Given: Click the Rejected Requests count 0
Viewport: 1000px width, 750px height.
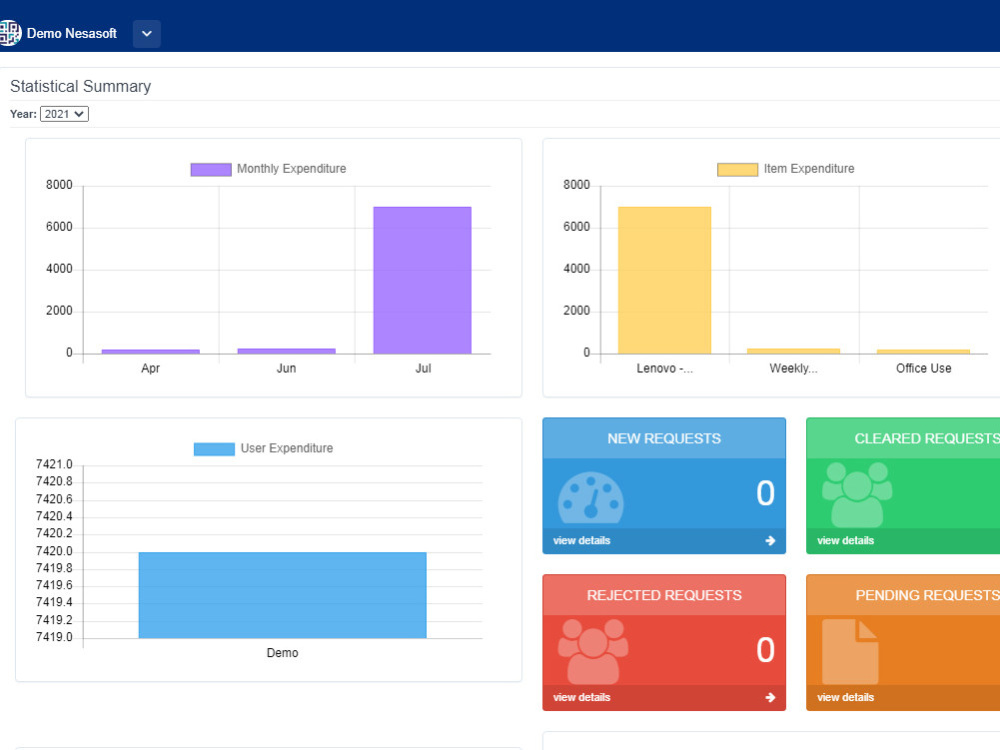Looking at the screenshot, I should 765,651.
